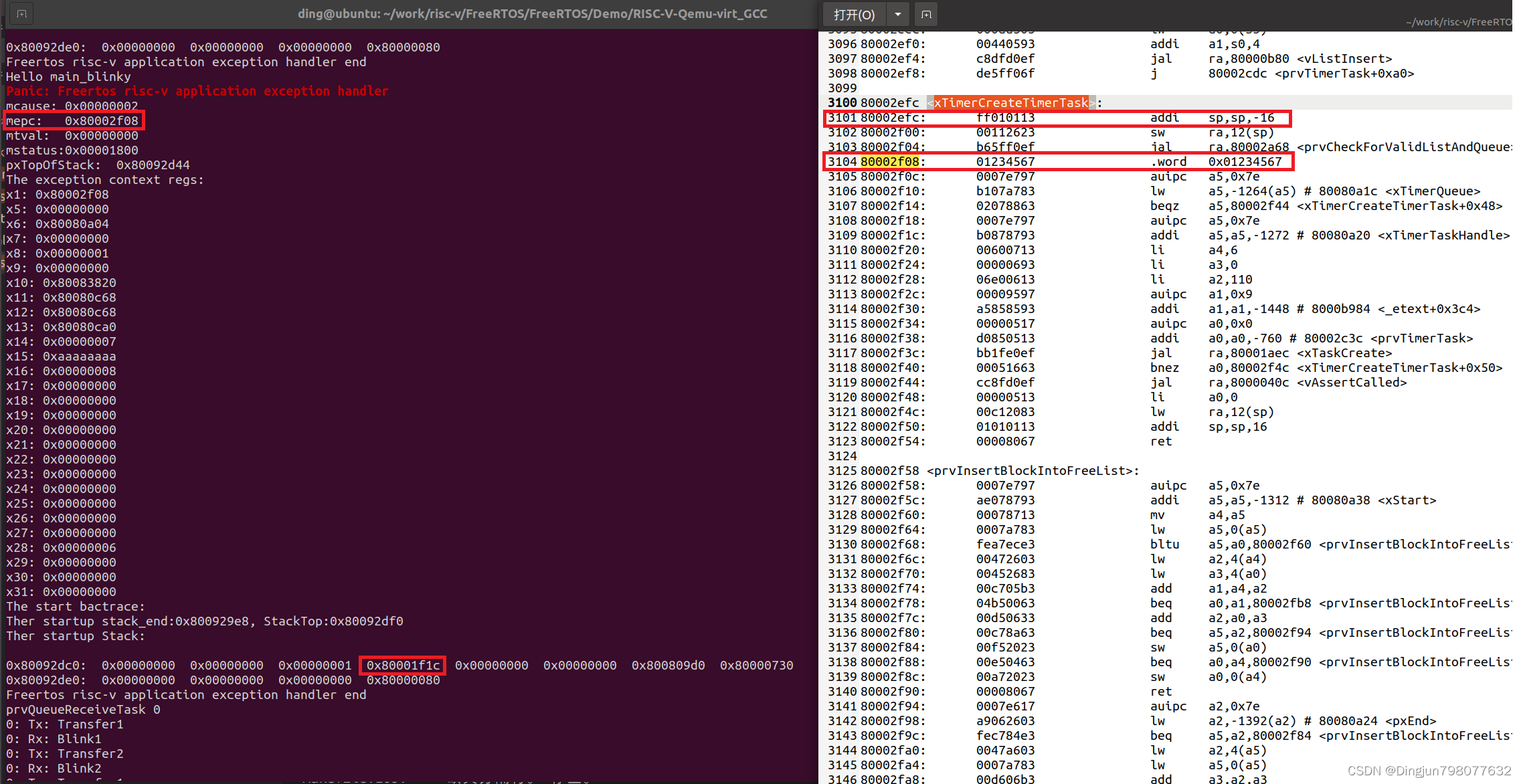The width and height of the screenshot is (1521, 784).
Task: Click the highlighted xTimerCreateTimerTask label
Action: pyautogui.click(x=1010, y=103)
